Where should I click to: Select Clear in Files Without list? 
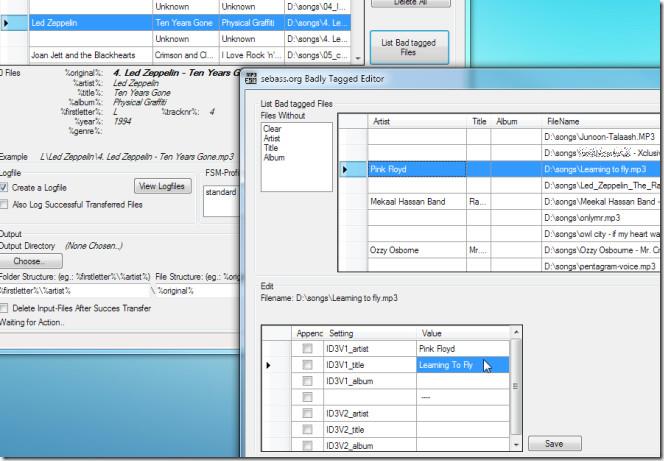click(272, 129)
